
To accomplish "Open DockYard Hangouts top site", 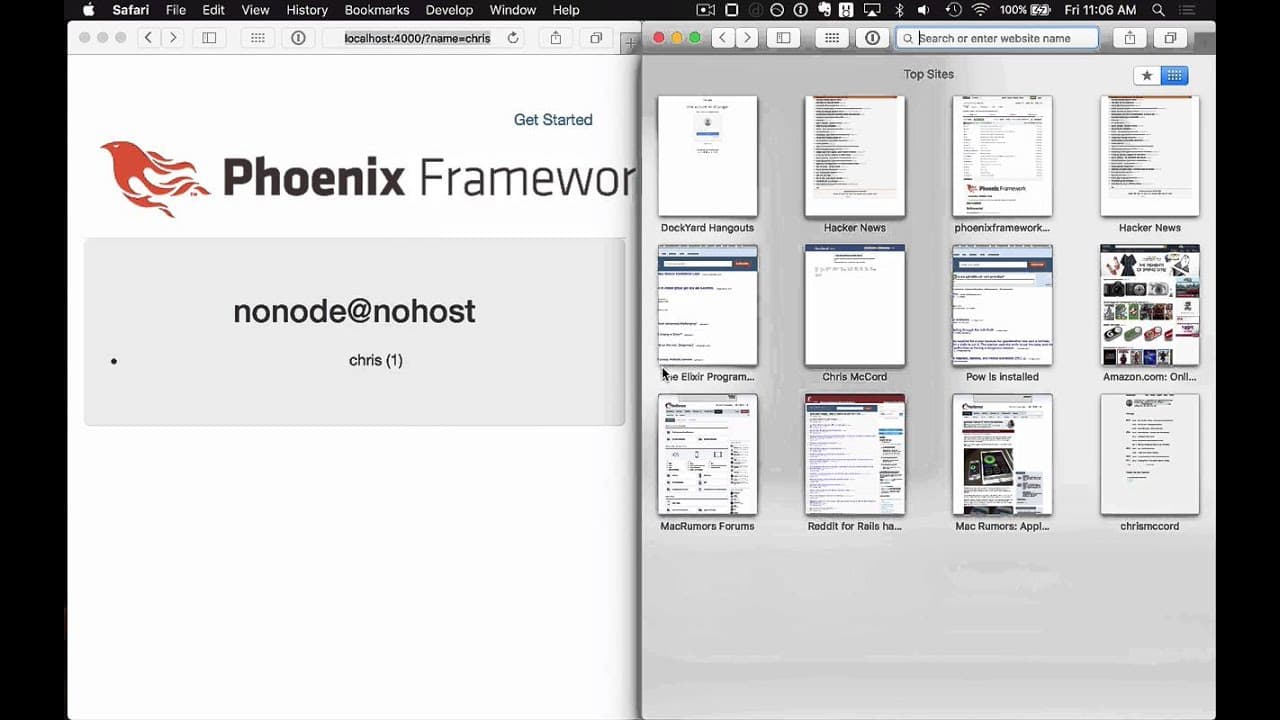I will point(707,156).
